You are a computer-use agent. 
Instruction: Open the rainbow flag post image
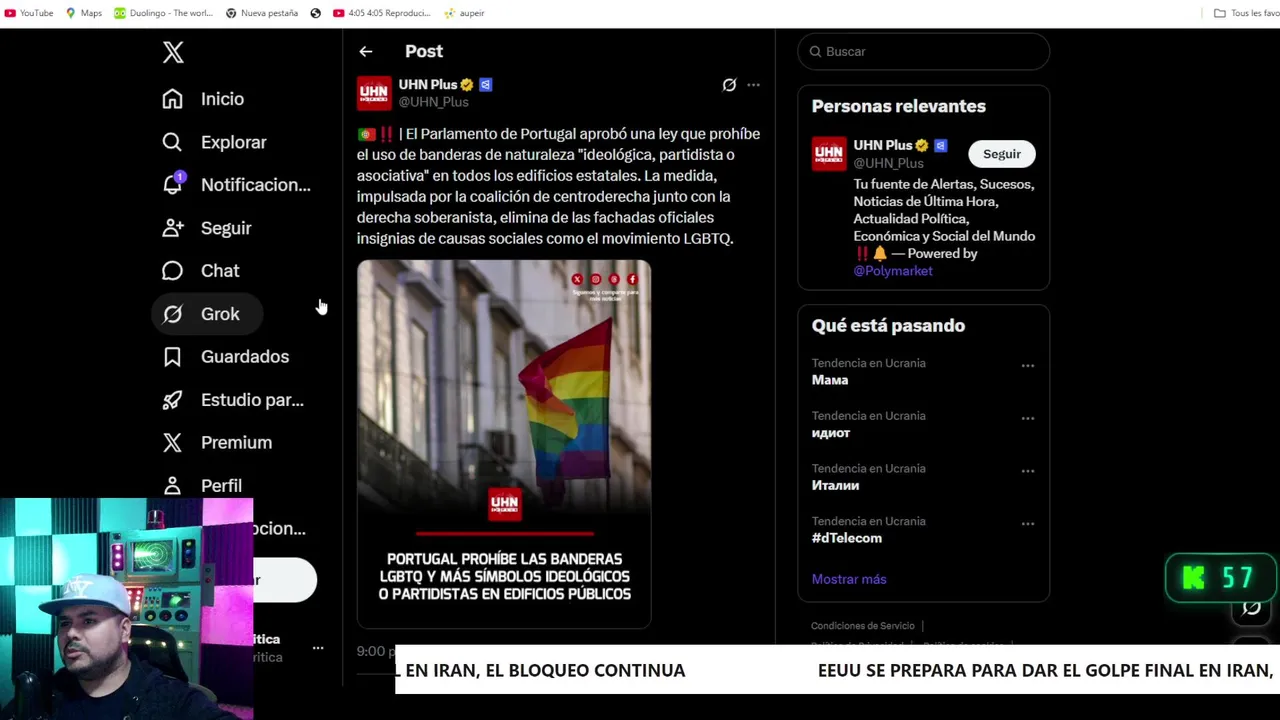tap(504, 444)
